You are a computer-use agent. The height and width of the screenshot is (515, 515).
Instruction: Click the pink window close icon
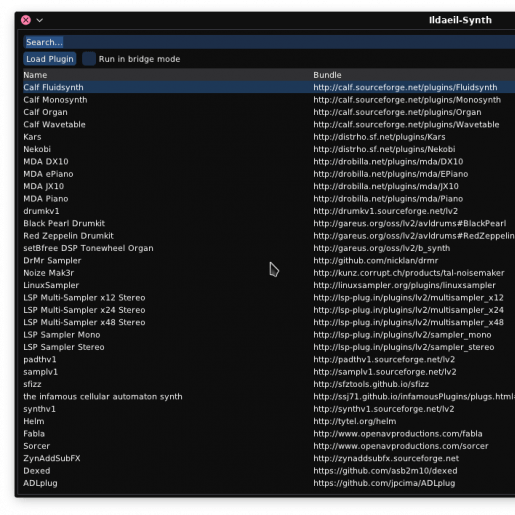coord(26,20)
